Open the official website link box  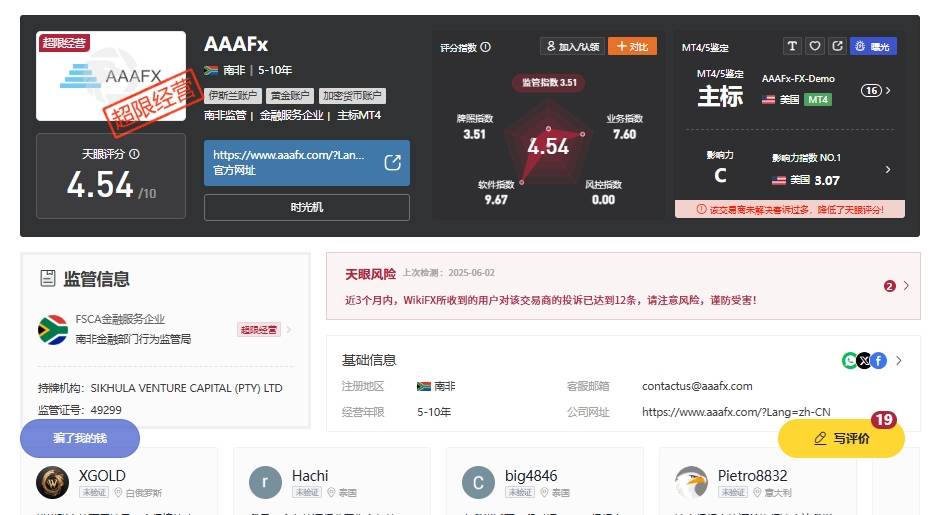tap(307, 163)
